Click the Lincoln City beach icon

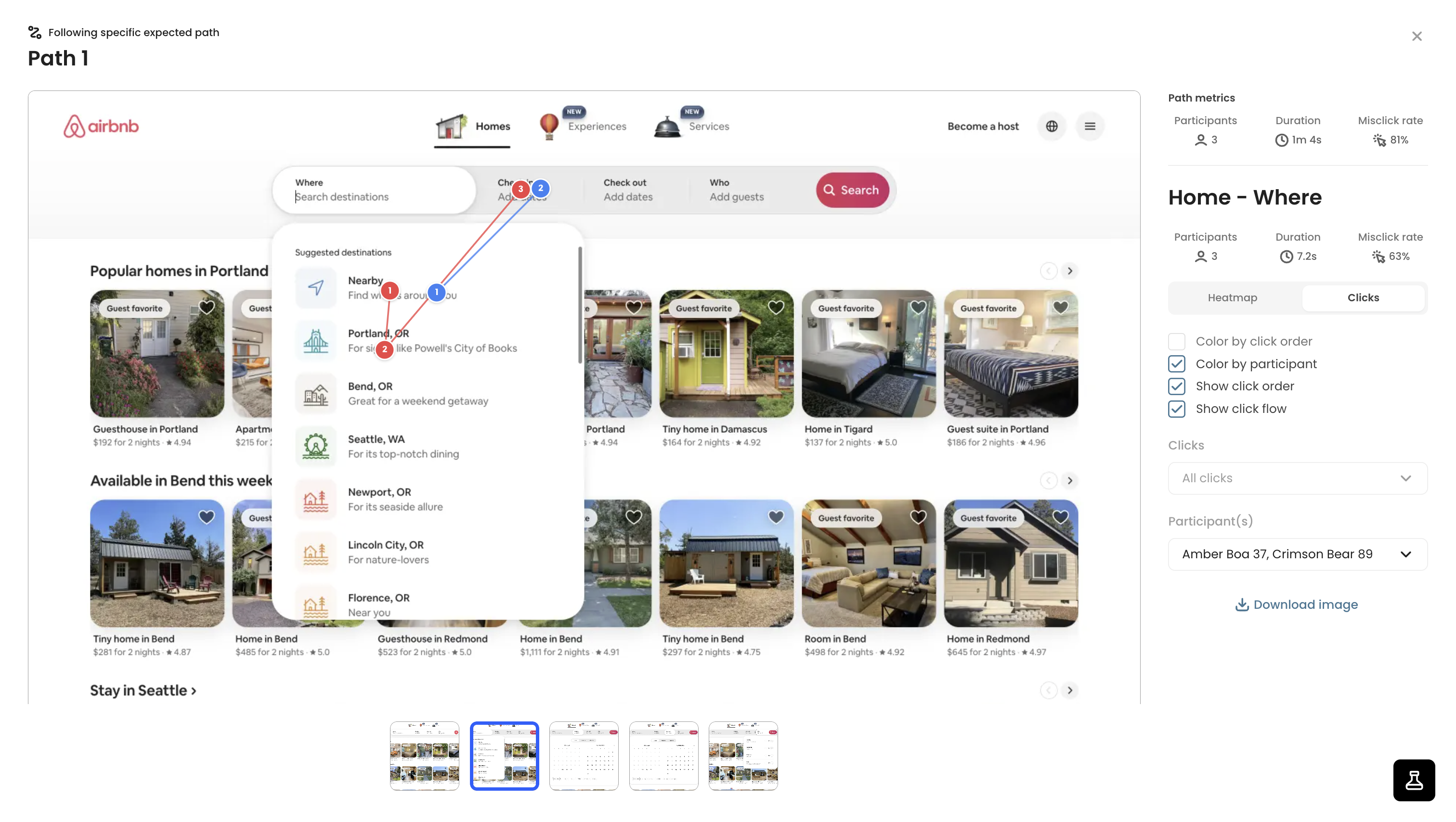(315, 552)
